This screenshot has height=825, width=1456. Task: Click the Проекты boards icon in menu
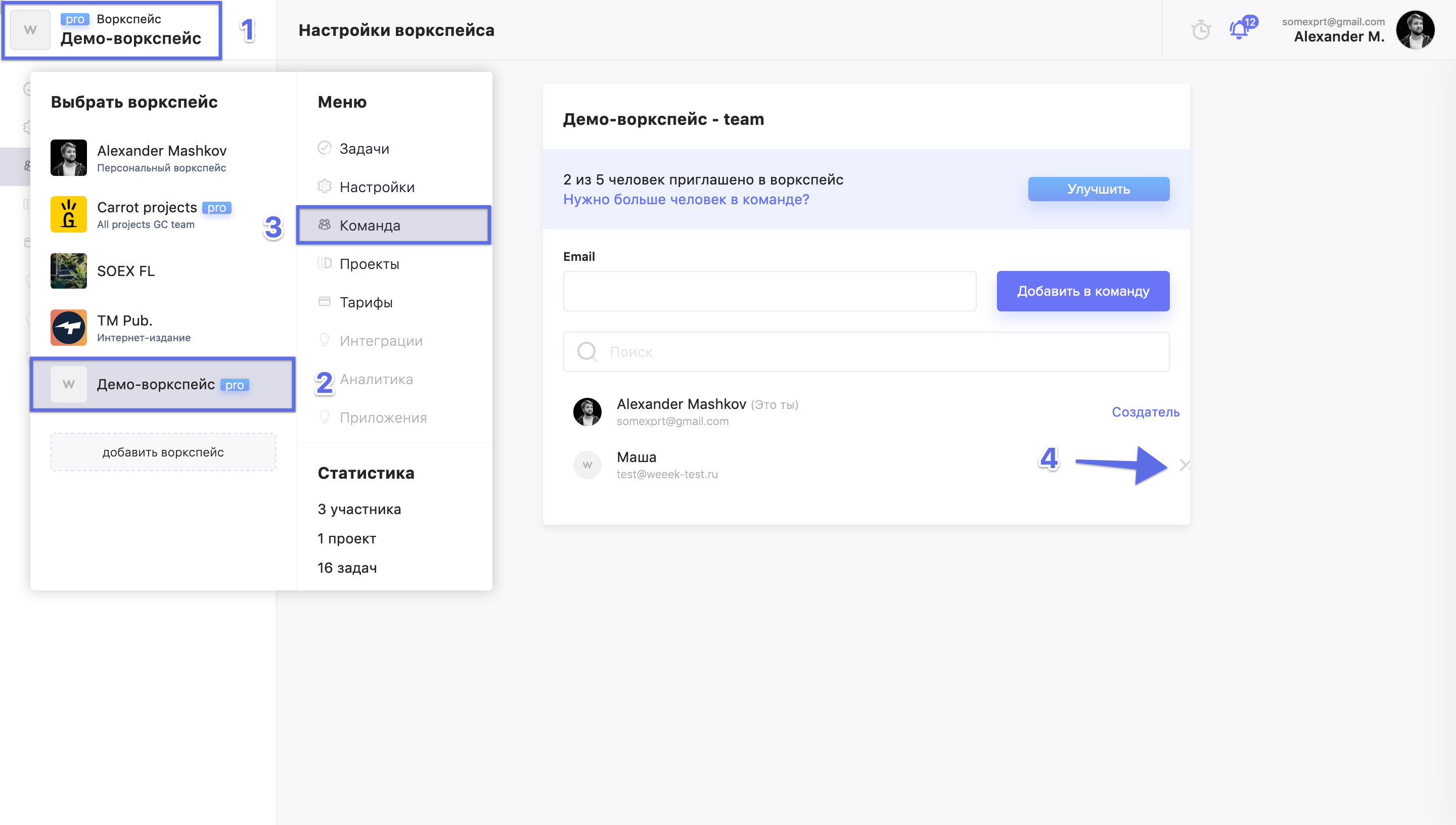(x=324, y=263)
